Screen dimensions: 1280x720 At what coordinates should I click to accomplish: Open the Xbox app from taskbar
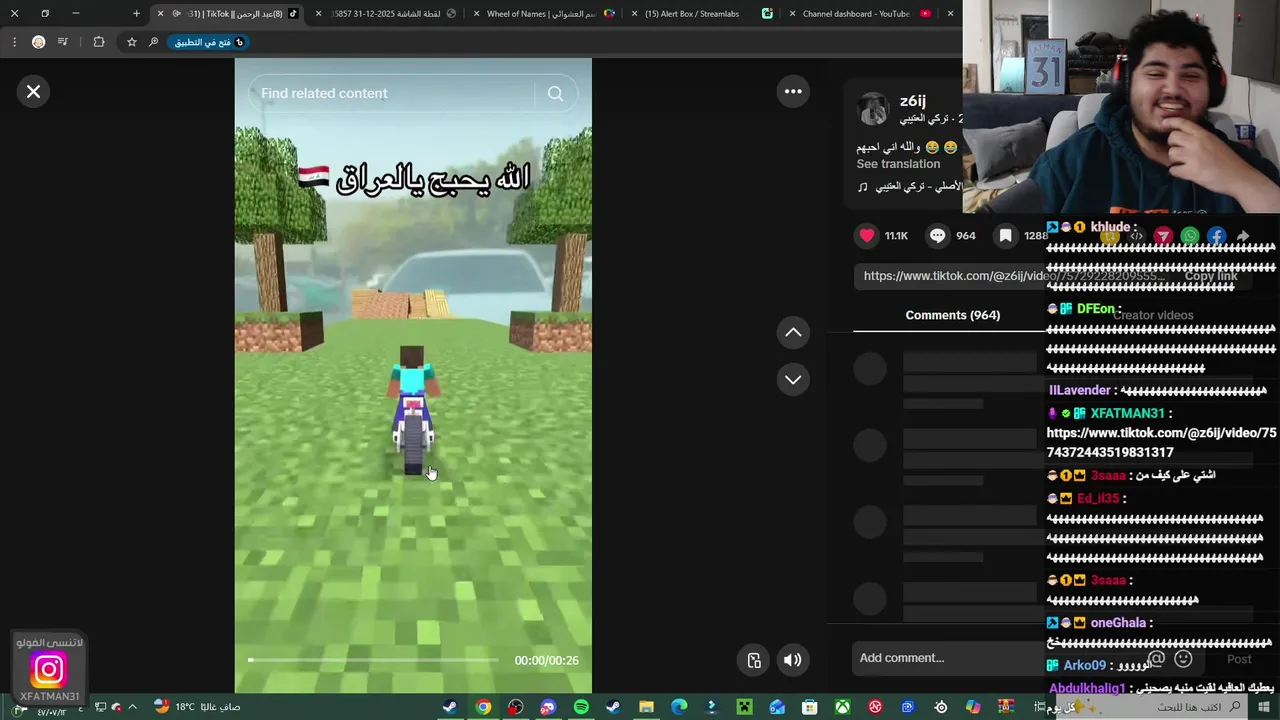[x=842, y=707]
